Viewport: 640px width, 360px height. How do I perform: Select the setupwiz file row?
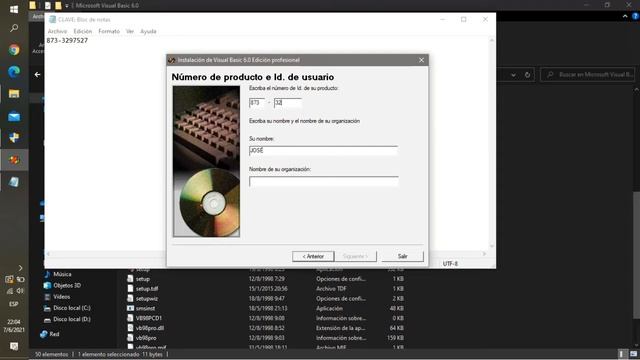coord(265,298)
